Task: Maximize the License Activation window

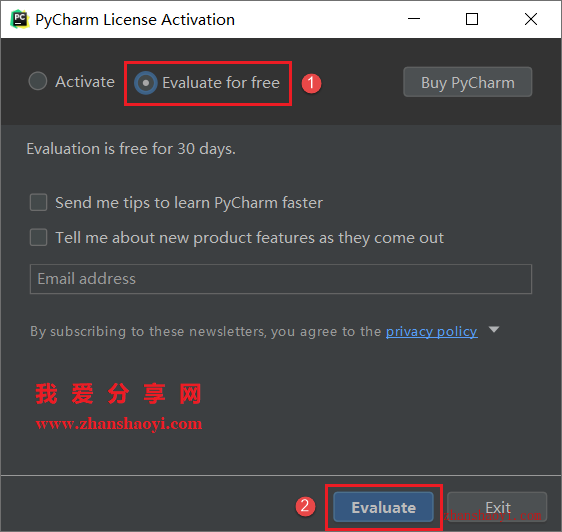Action: (472, 19)
